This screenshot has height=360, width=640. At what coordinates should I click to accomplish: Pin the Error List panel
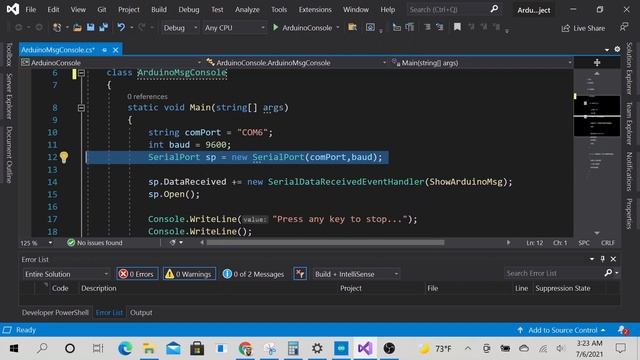pos(602,259)
